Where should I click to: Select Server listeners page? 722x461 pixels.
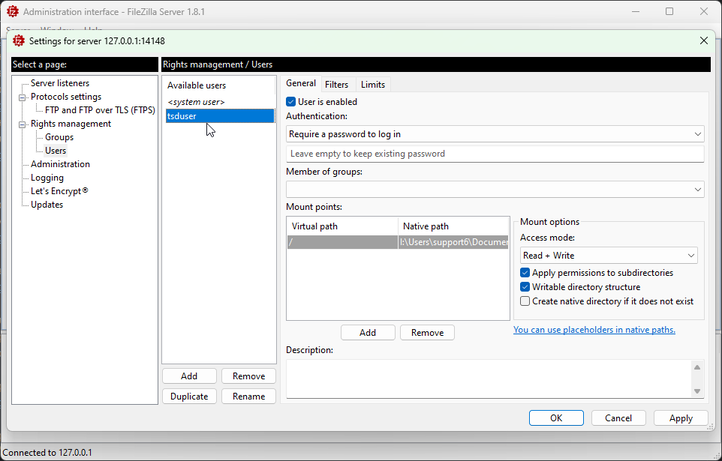(x=60, y=83)
